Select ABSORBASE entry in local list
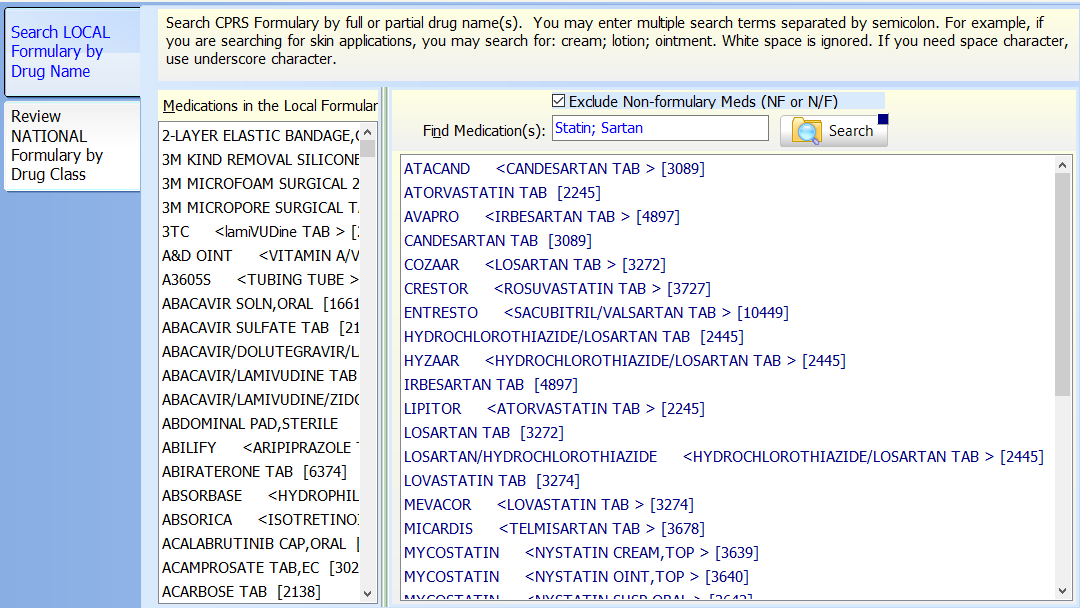 (260, 496)
